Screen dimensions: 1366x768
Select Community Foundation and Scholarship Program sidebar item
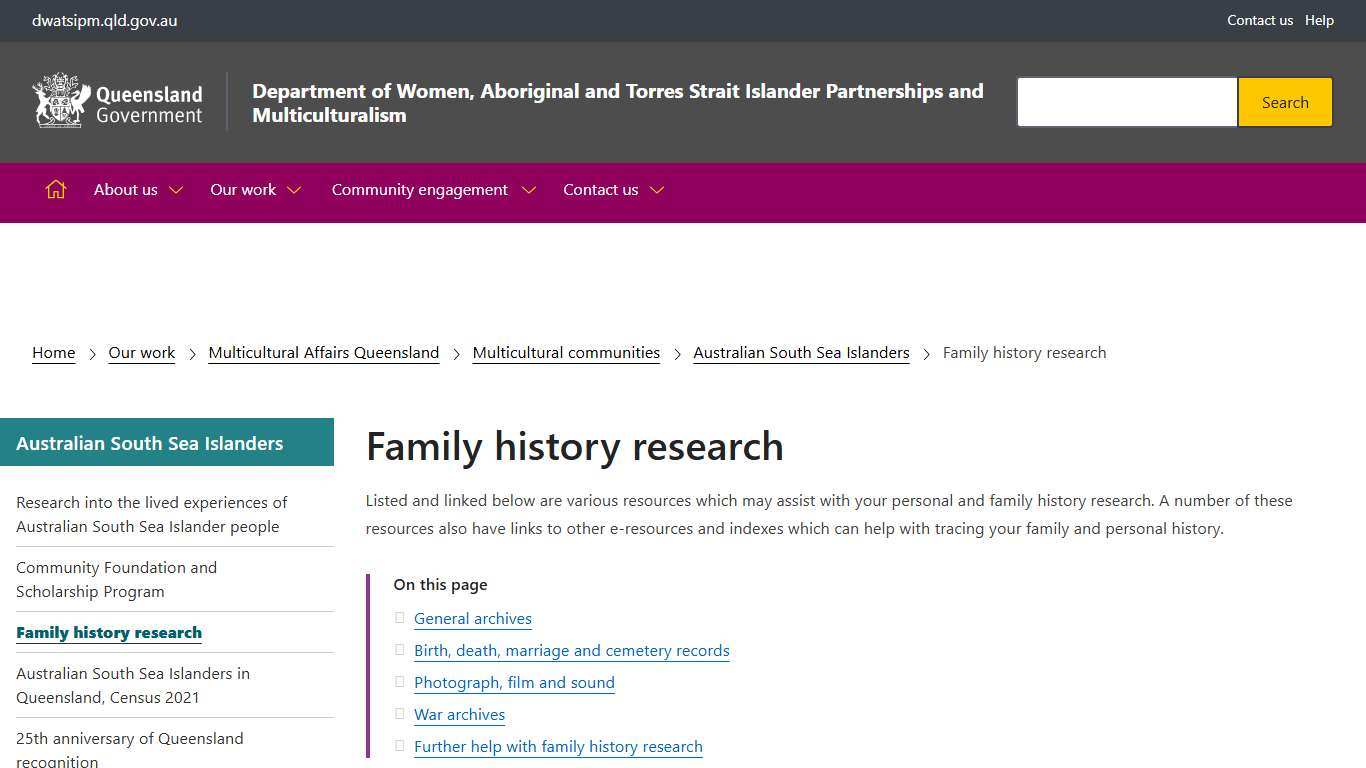116,579
